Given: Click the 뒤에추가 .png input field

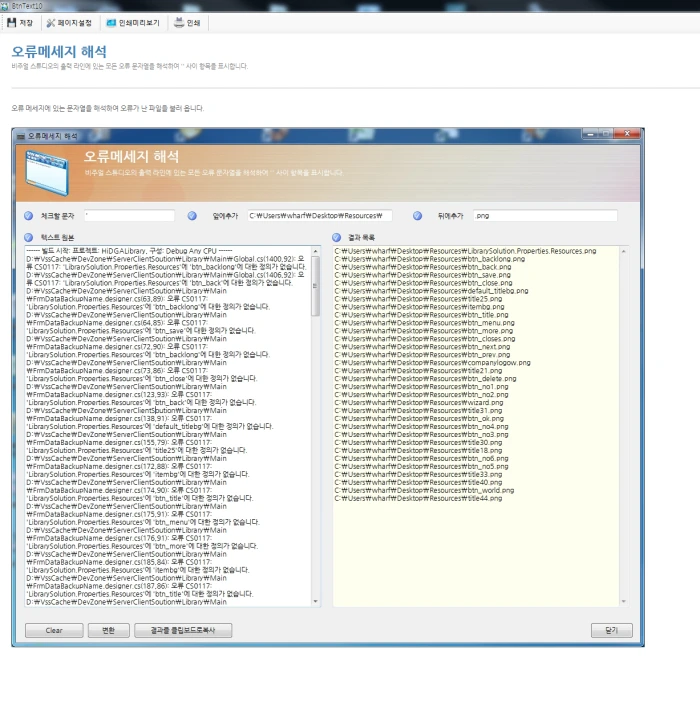Looking at the screenshot, I should (545, 216).
